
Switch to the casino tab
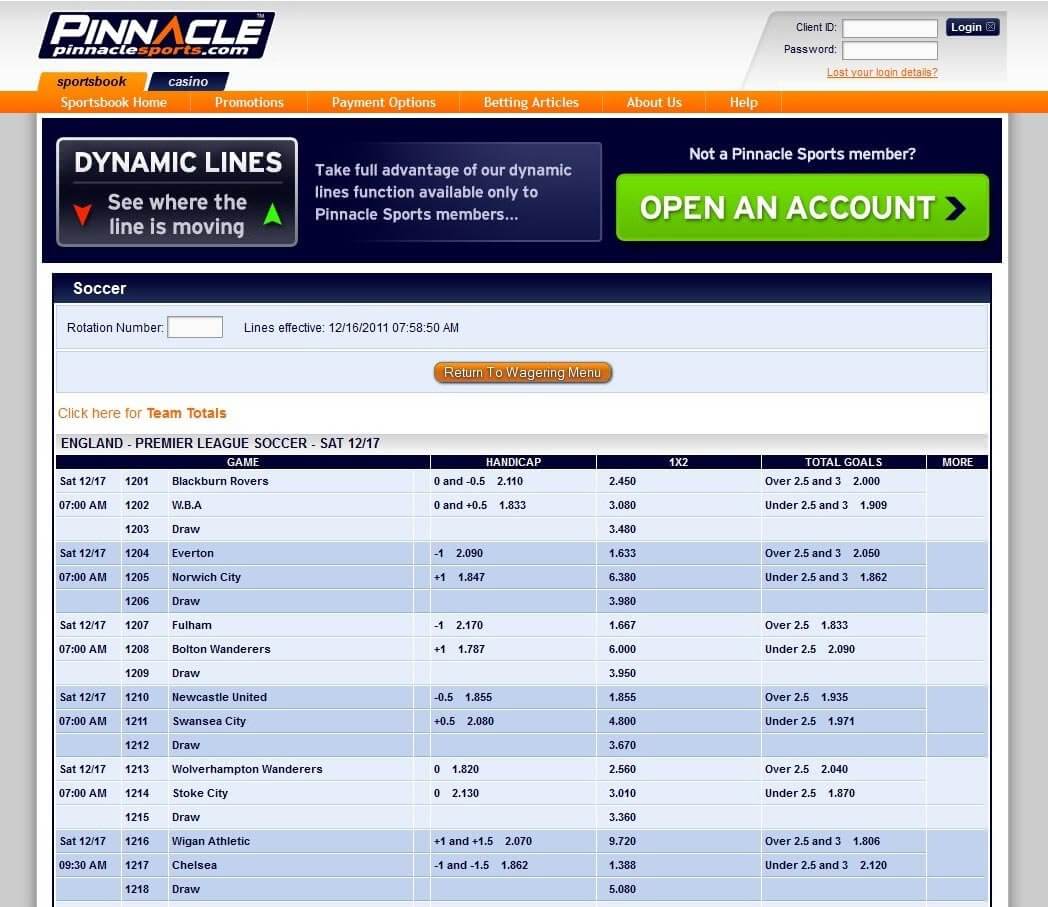[x=188, y=82]
